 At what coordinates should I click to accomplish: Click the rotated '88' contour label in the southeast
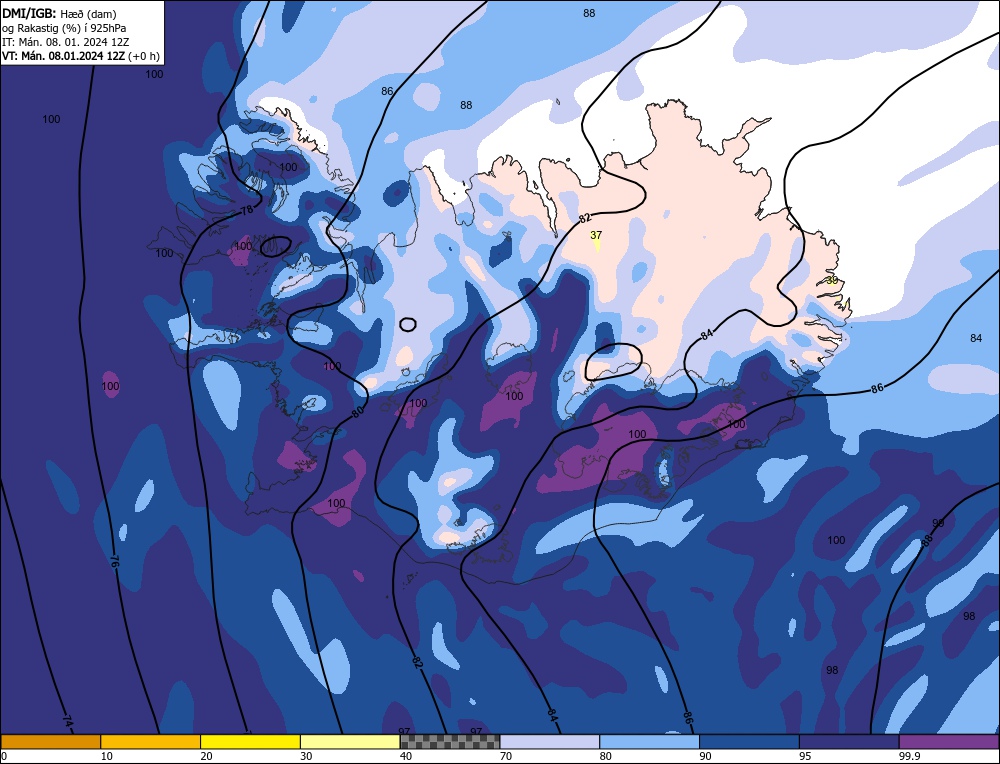927,540
